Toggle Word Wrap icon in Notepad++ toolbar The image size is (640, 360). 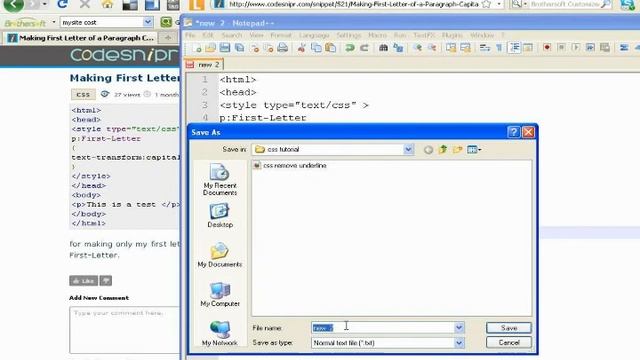[484, 48]
